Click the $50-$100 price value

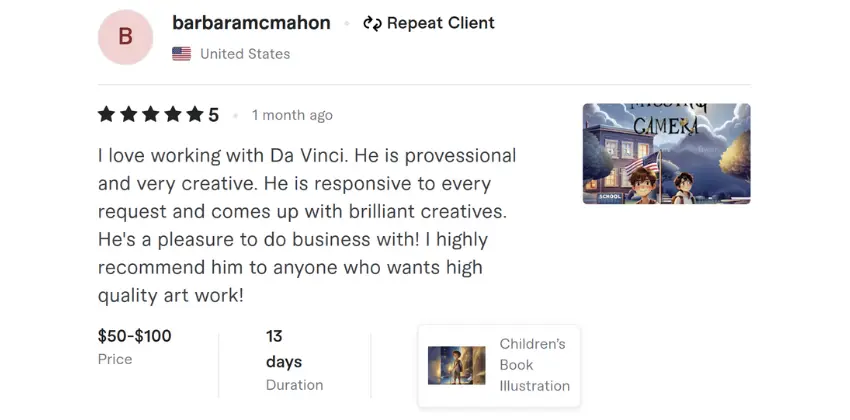pyautogui.click(x=134, y=336)
